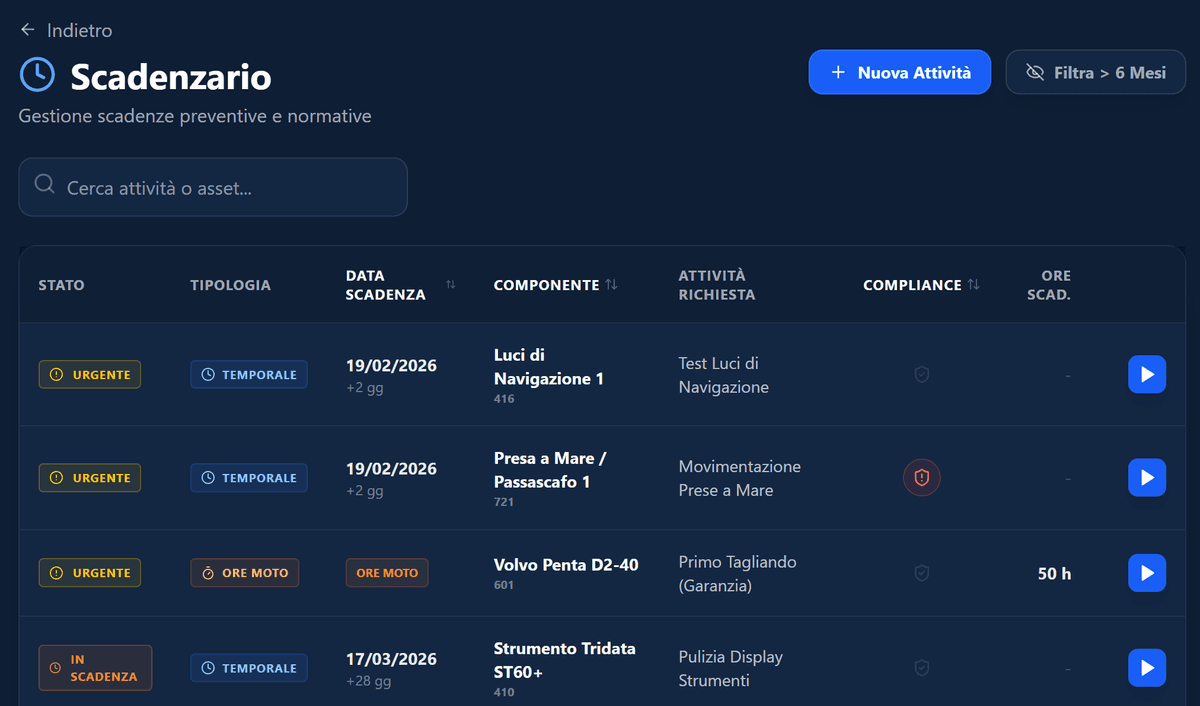
Task: Click the clock icon beside the Scadenzario title
Action: tap(37, 74)
